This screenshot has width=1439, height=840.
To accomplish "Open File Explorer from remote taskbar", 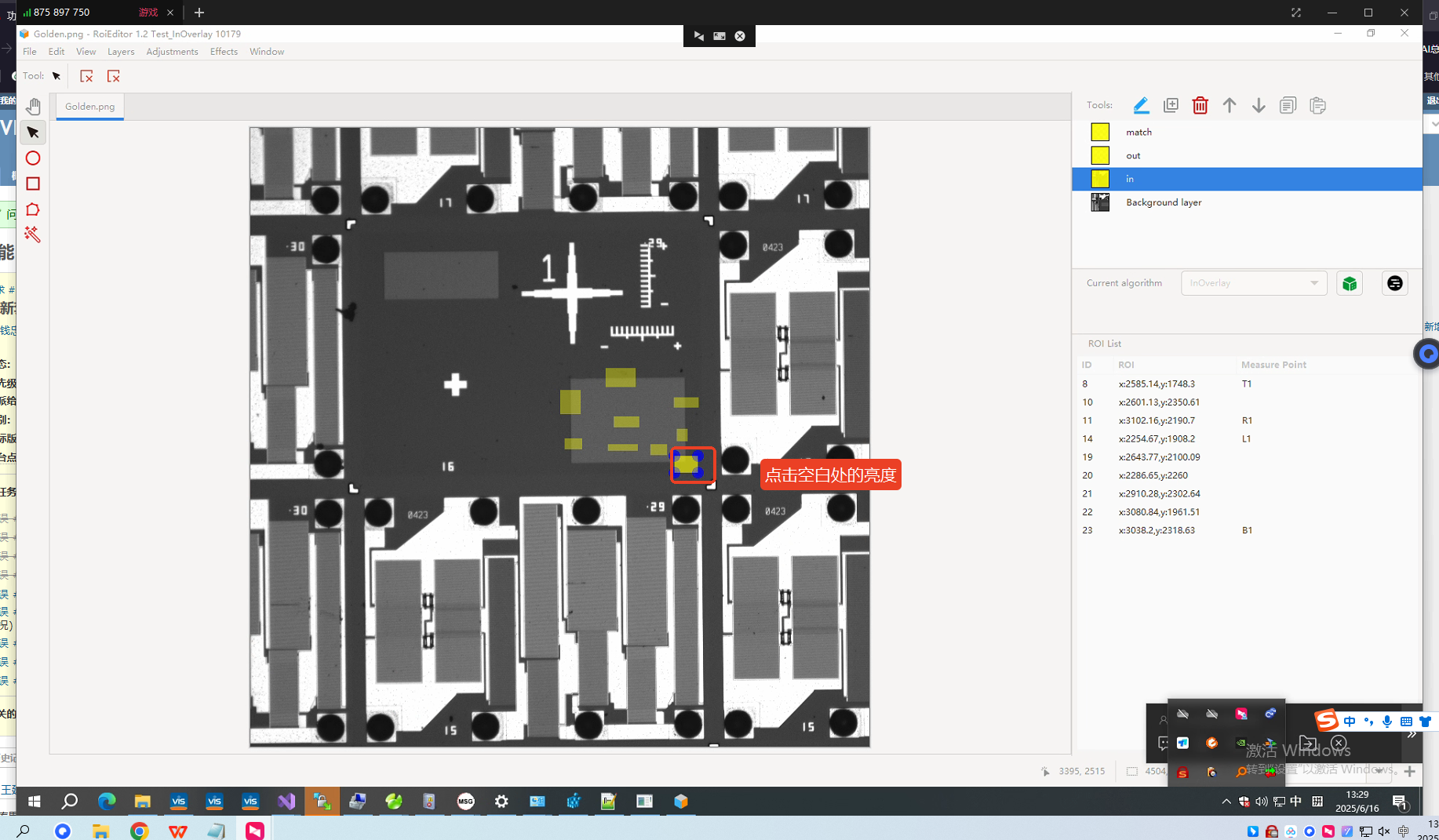I will pos(142,802).
